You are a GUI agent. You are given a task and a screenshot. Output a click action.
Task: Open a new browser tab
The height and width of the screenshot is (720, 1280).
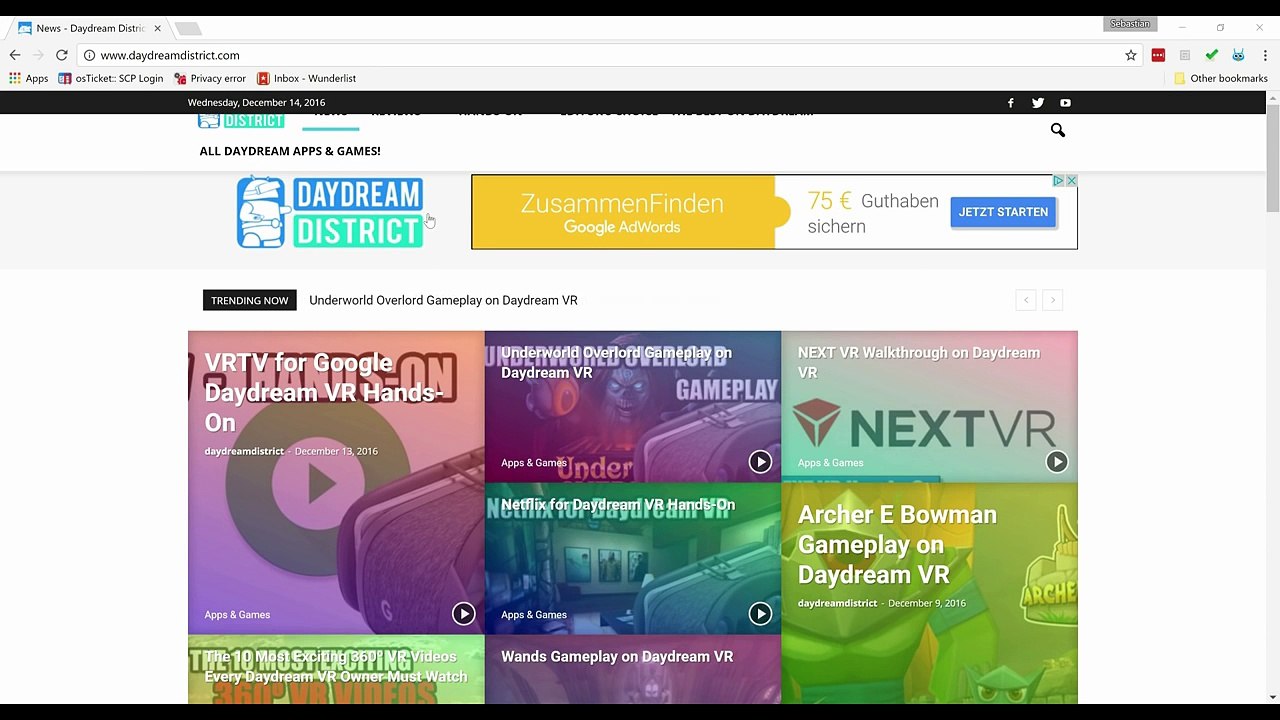coord(188,28)
